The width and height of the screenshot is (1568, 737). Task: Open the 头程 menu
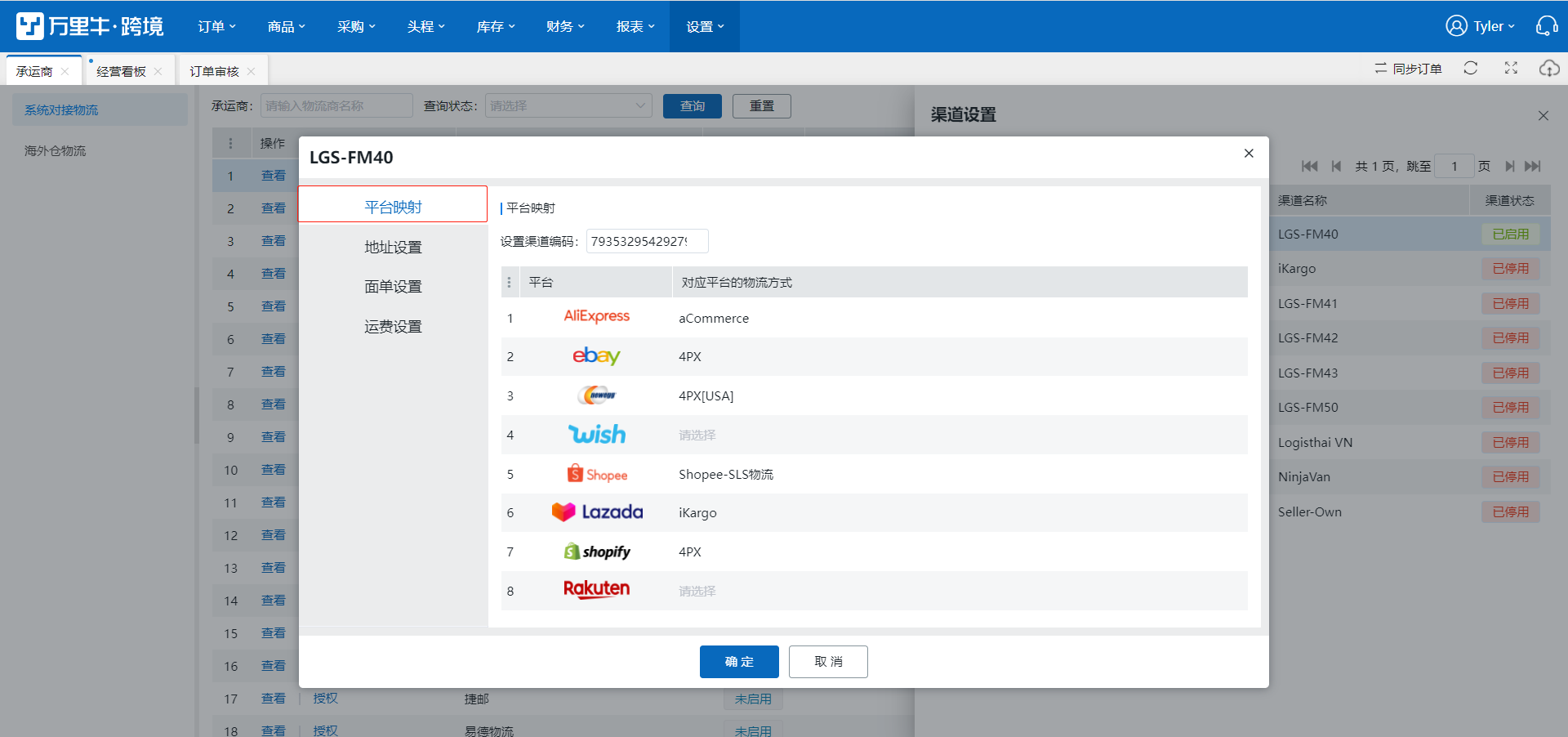point(426,26)
